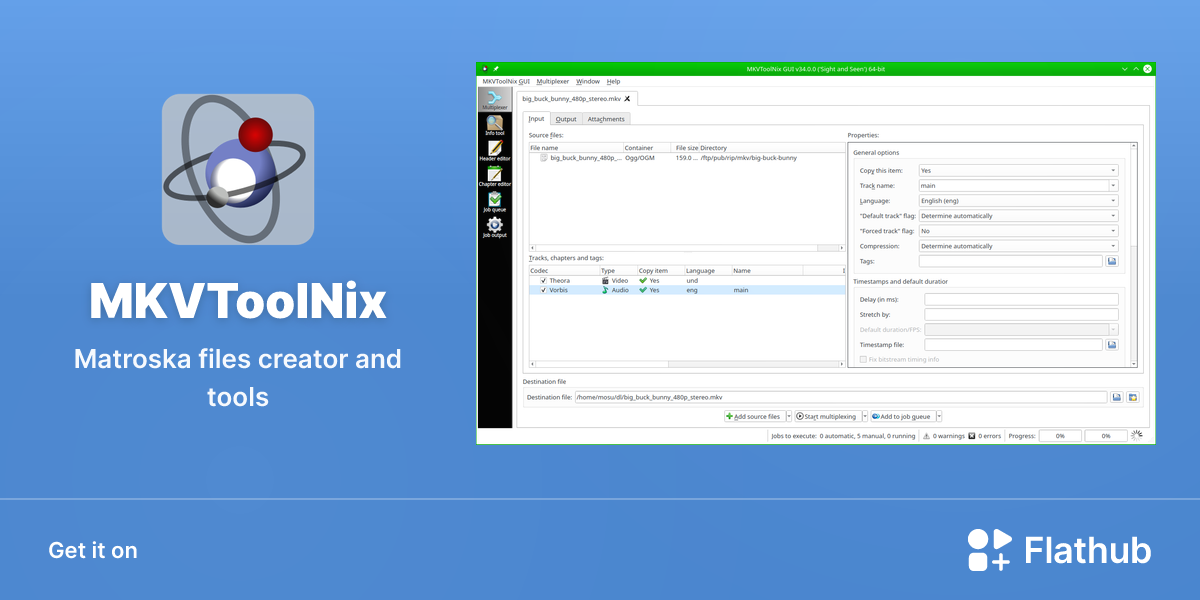
Task: Click the Container column header
Action: point(648,148)
